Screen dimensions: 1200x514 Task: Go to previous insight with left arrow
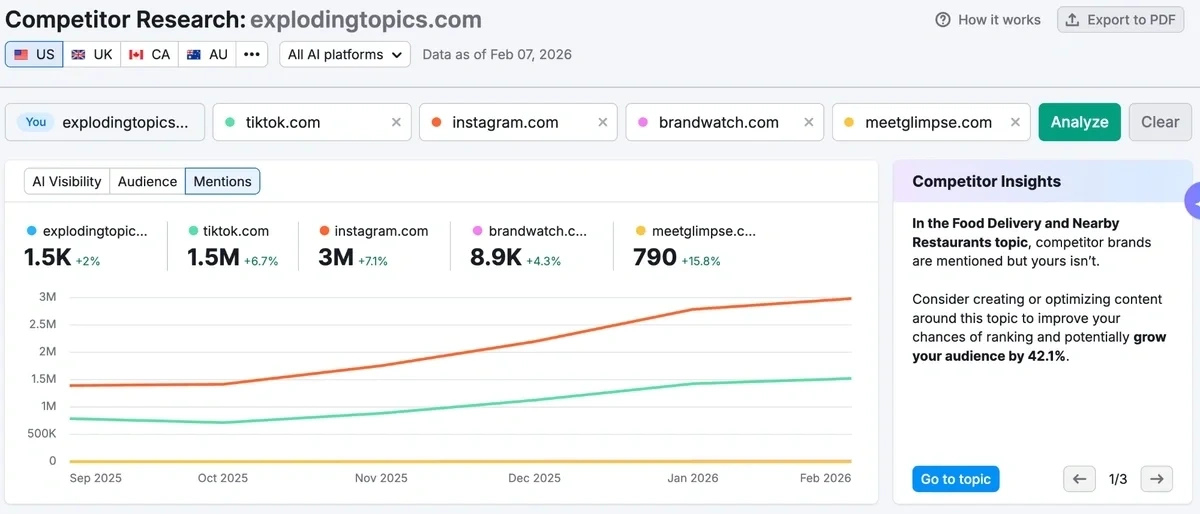click(1078, 479)
